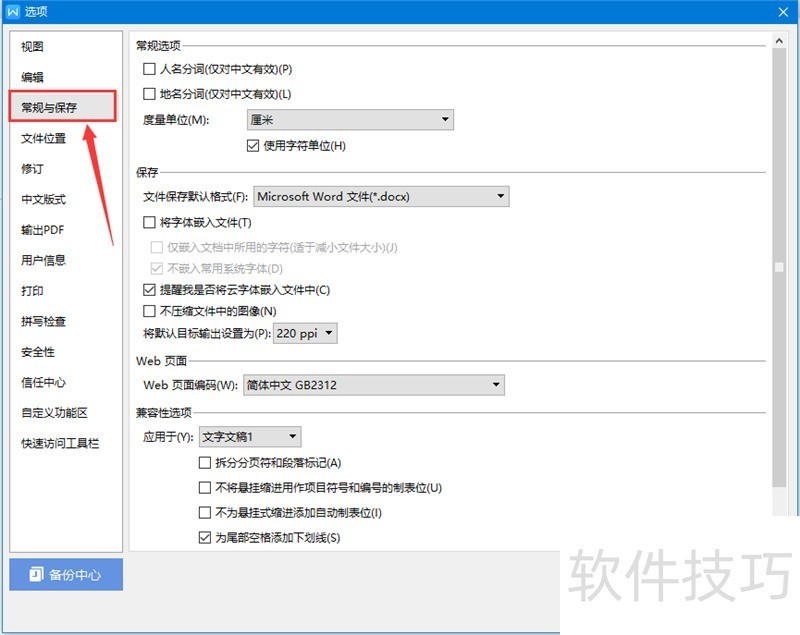Uncheck 为尾部空格添加下划线 option
800x635 pixels.
click(205, 538)
